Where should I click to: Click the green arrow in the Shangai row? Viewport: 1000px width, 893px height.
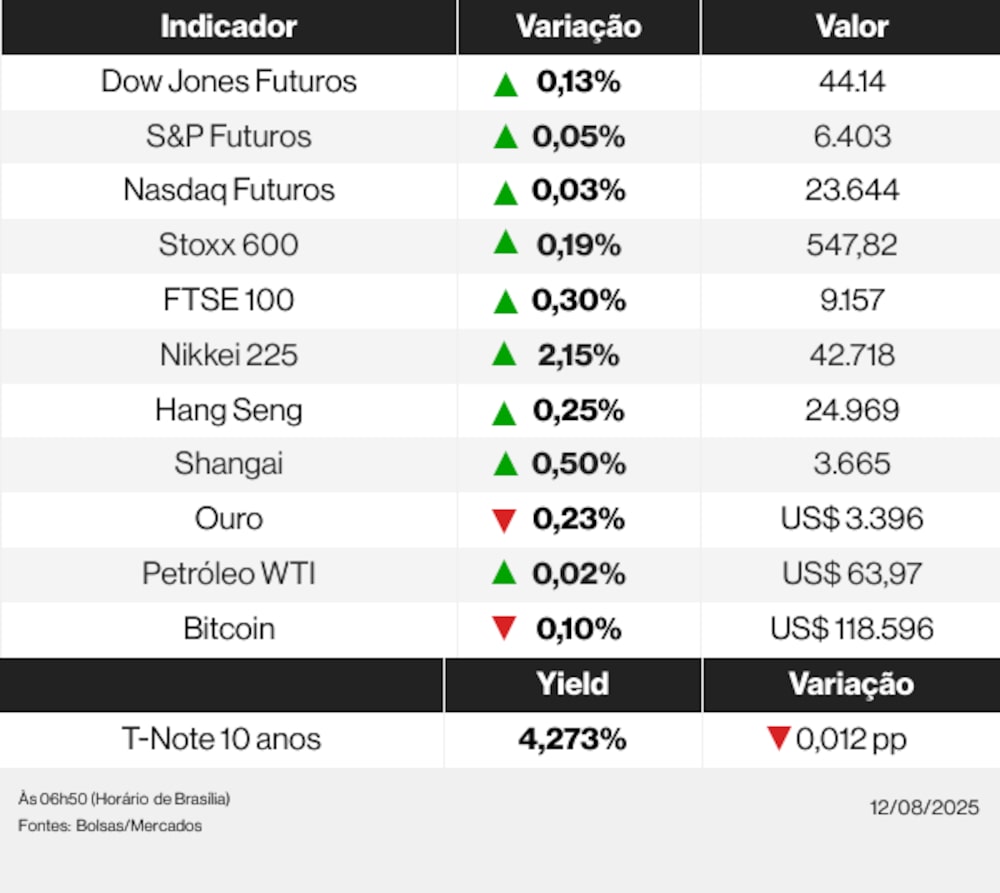(506, 464)
